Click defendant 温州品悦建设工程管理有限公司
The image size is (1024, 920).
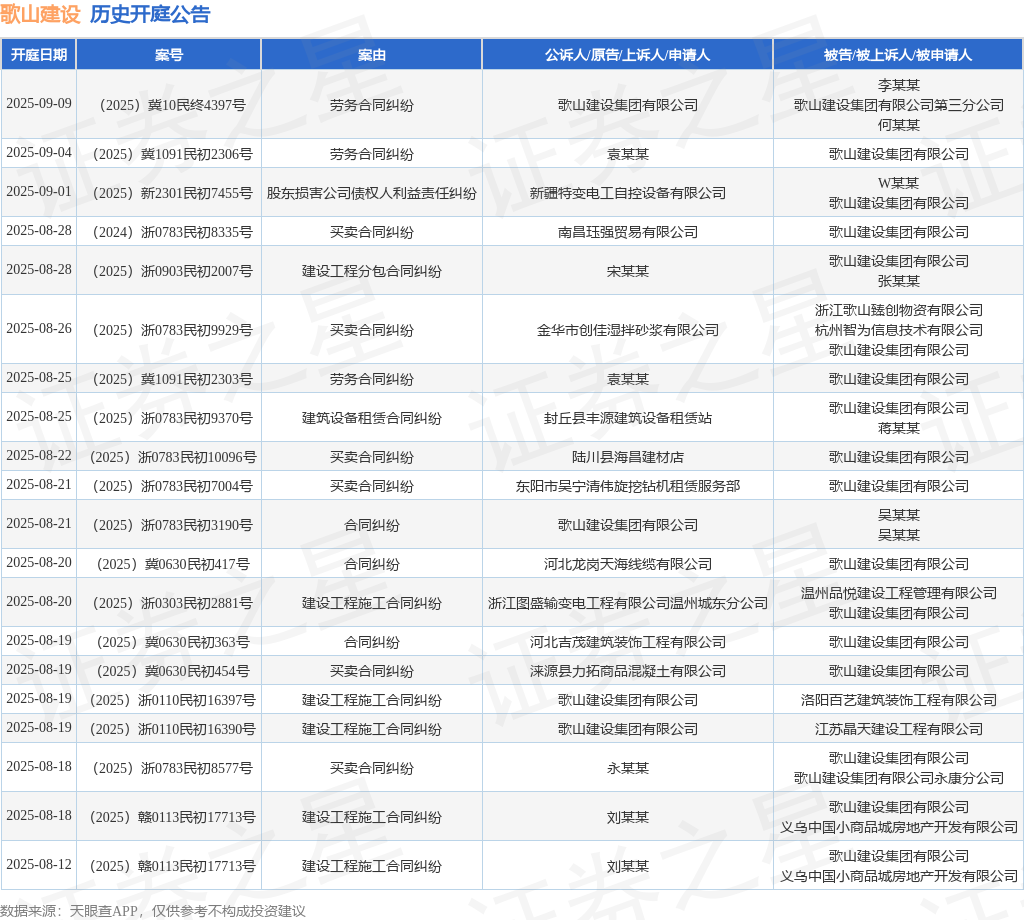tap(899, 594)
